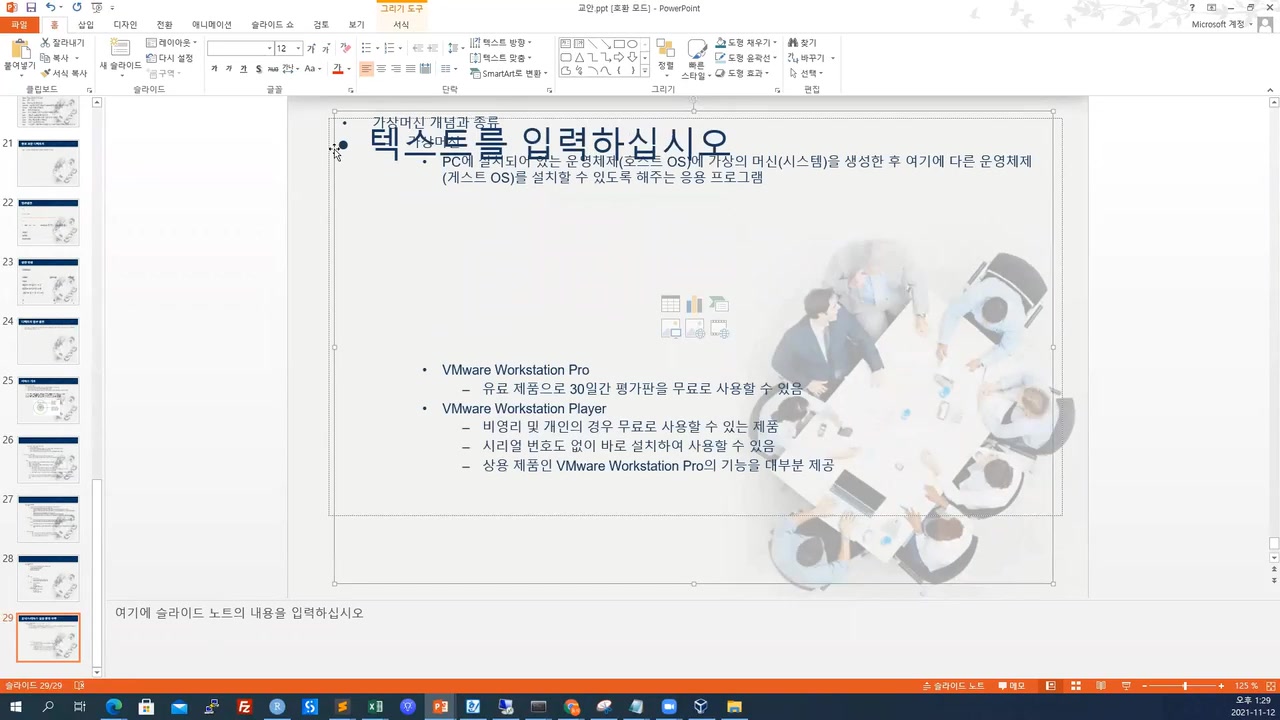Expand the 텍스트 방향 dropdown

click(527, 43)
